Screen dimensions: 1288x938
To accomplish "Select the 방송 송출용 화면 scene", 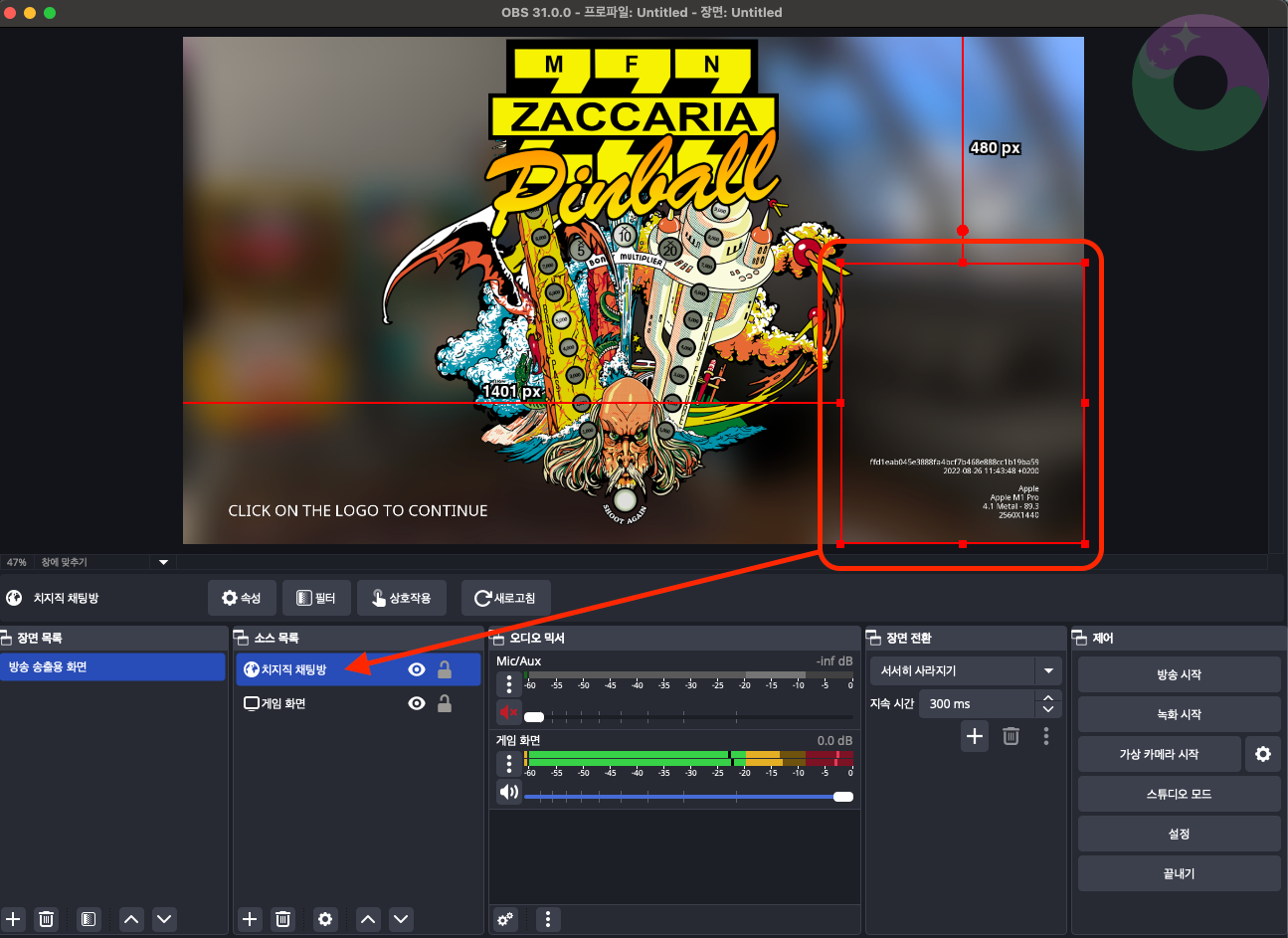I will tap(112, 666).
